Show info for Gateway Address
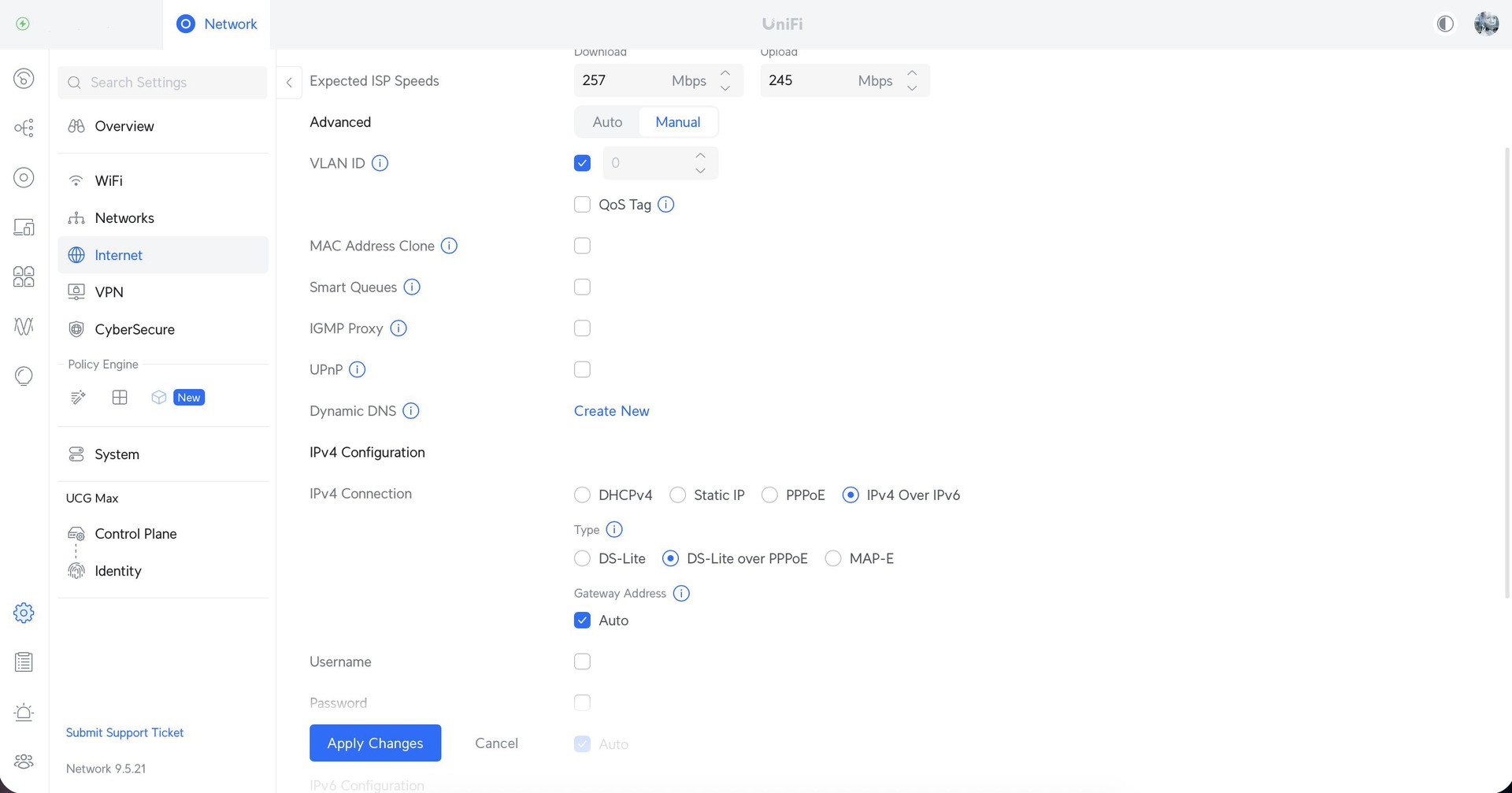The height and width of the screenshot is (793, 1512). [681, 593]
